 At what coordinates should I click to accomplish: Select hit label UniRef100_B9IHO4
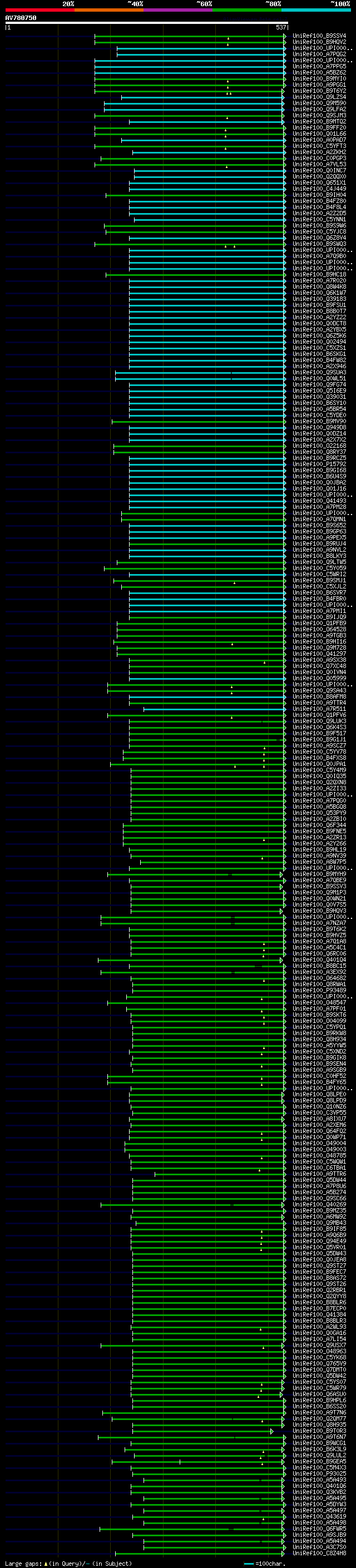pyautogui.click(x=319, y=195)
